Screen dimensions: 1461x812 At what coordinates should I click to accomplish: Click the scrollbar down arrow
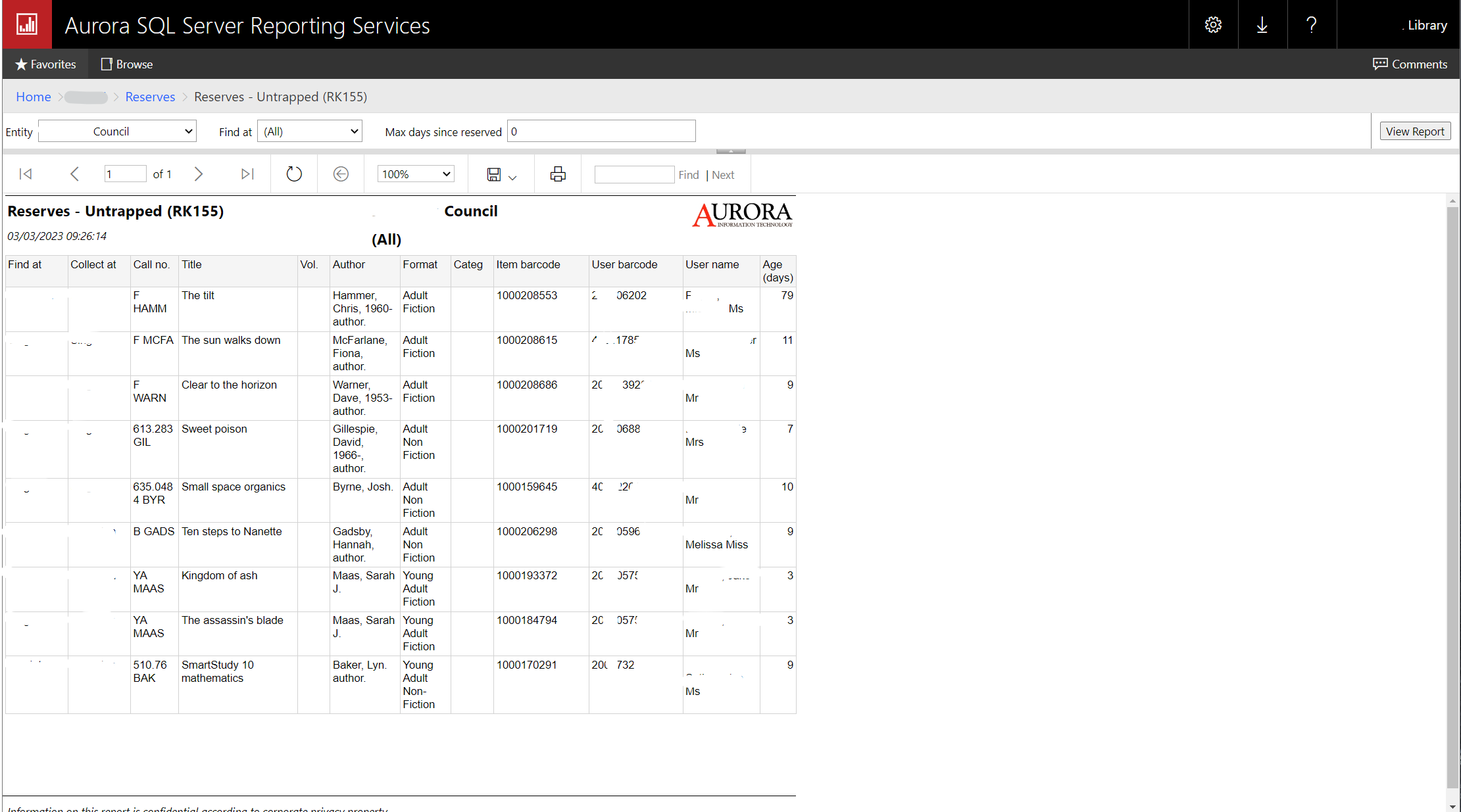pyautogui.click(x=1452, y=806)
